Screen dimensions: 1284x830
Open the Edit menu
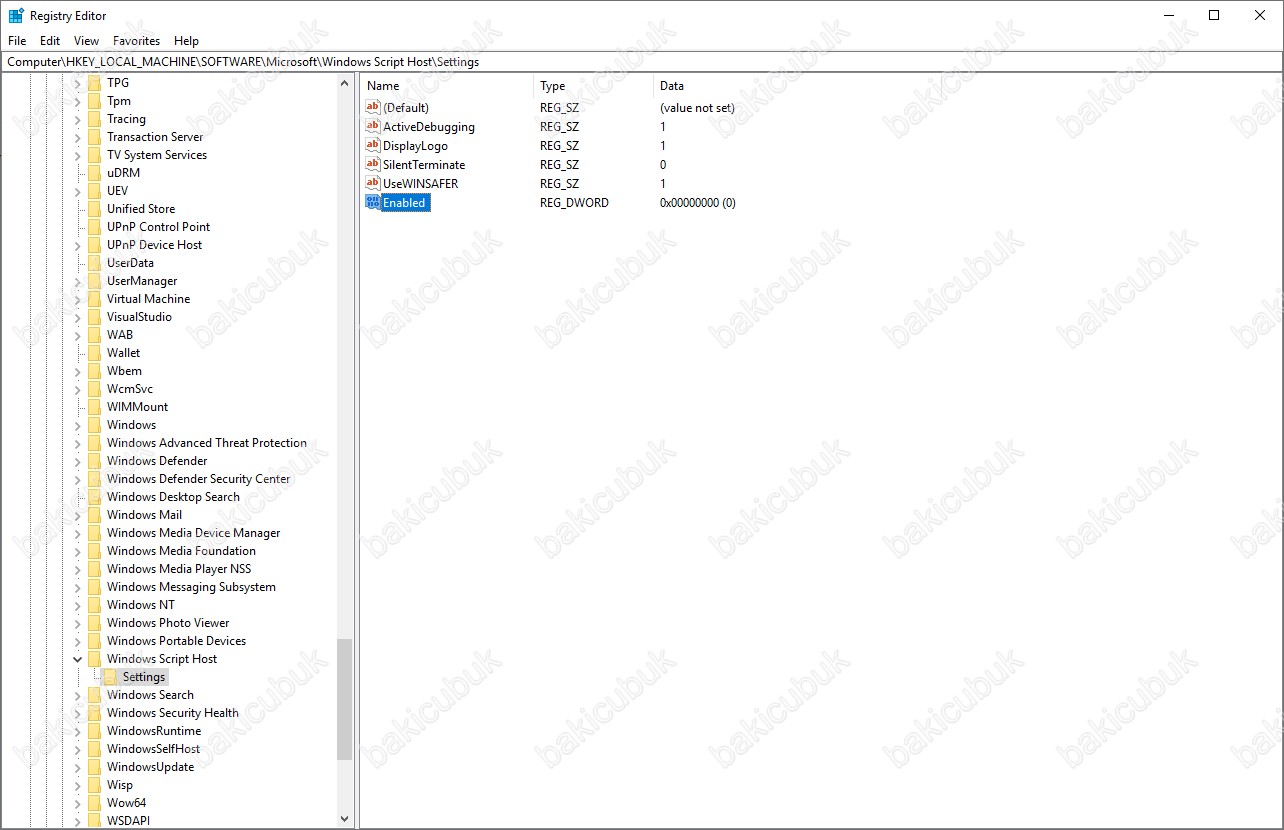(50, 41)
